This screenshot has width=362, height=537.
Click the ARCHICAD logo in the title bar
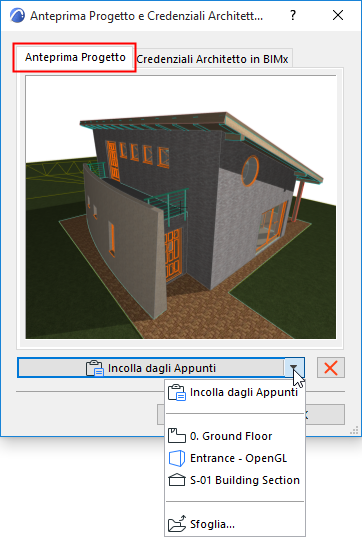17,16
